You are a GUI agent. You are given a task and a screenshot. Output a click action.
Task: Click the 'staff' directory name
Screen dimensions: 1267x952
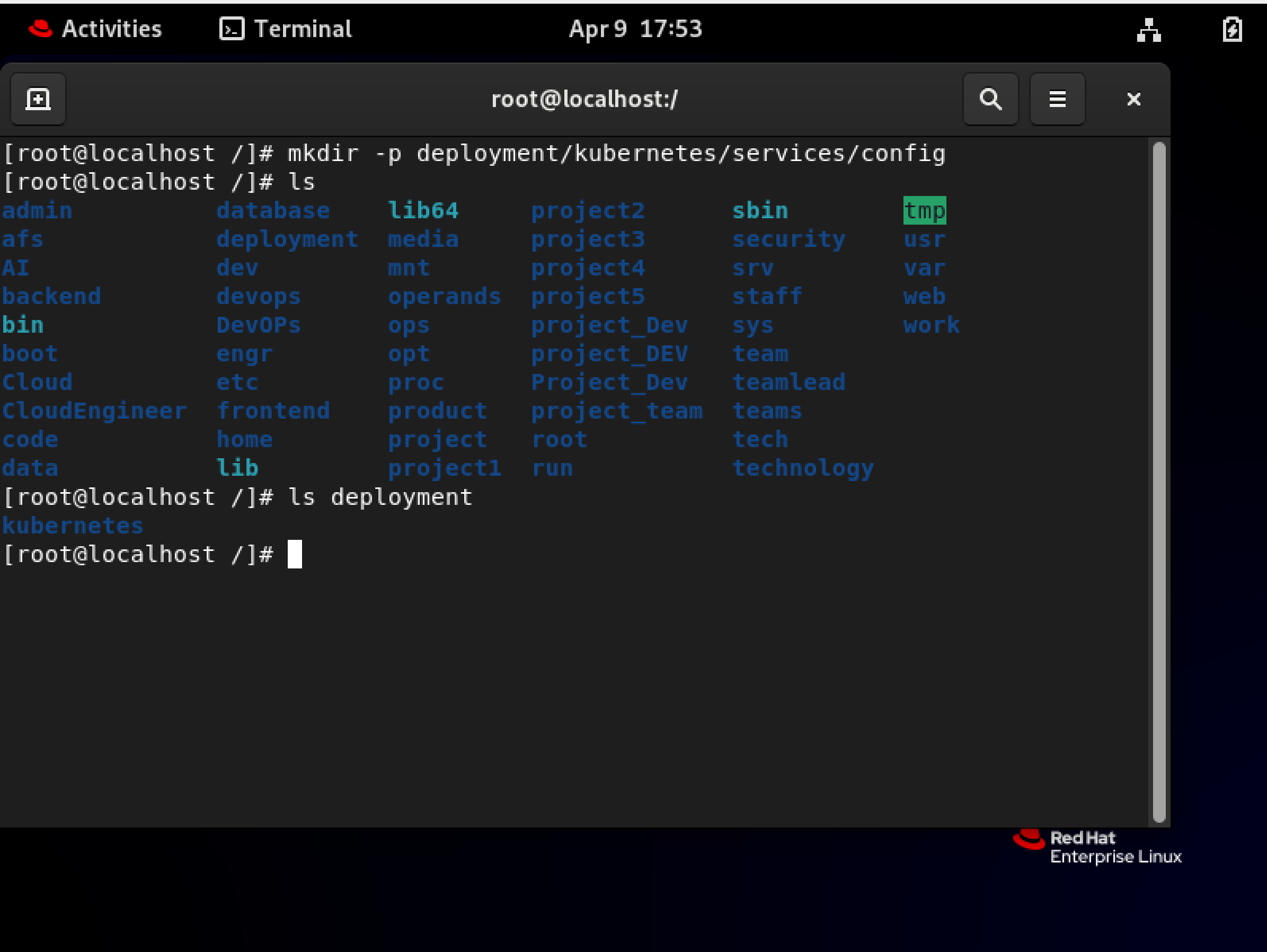tap(767, 296)
